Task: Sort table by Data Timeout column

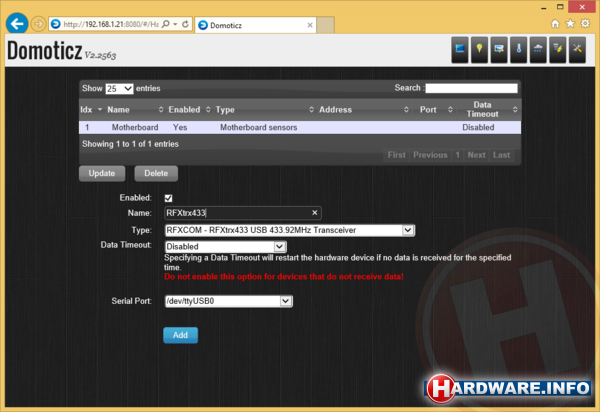Action: click(x=488, y=110)
